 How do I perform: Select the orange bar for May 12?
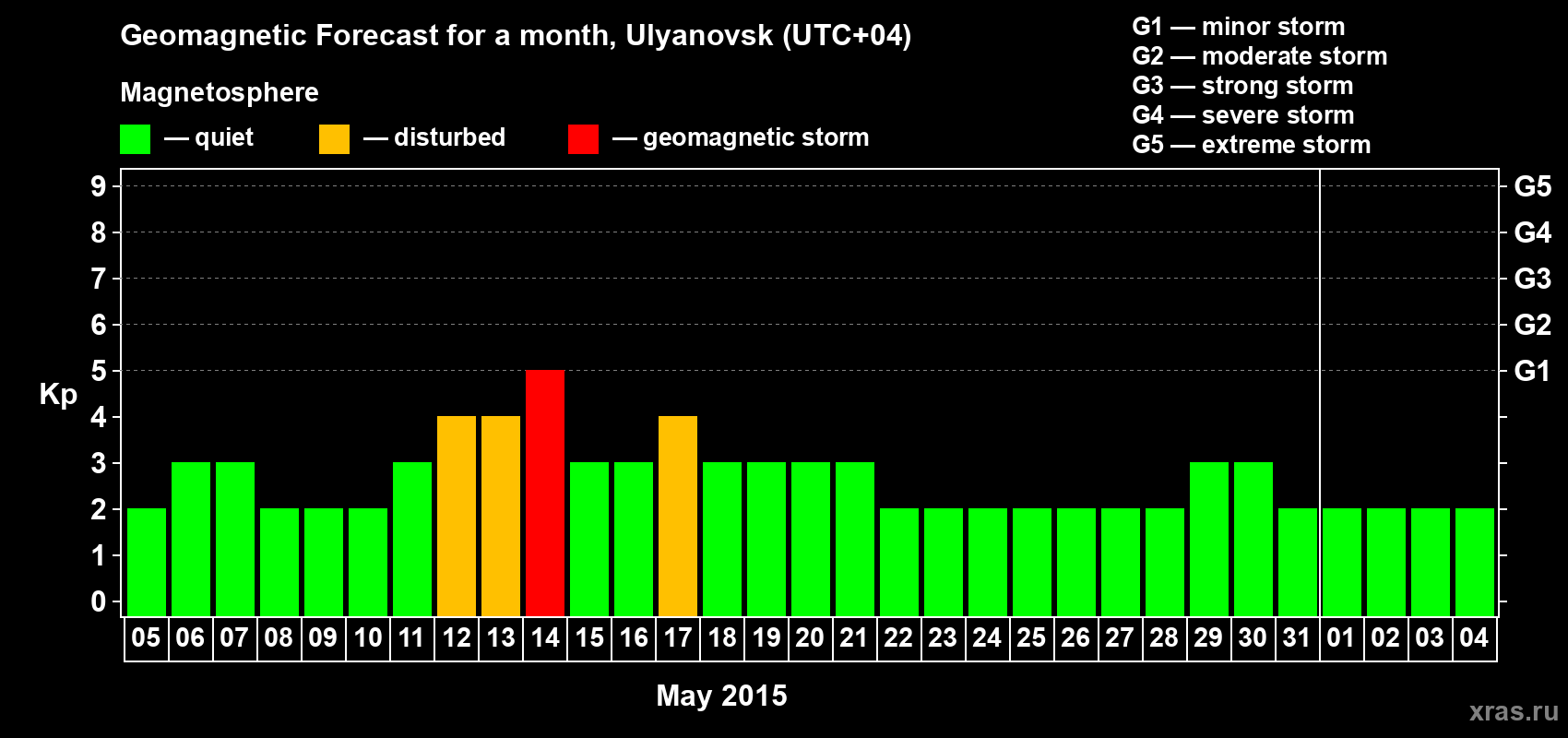click(x=457, y=516)
